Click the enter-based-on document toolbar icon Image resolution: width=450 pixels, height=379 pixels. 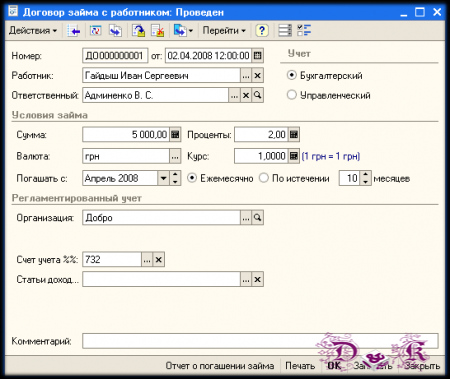180,31
